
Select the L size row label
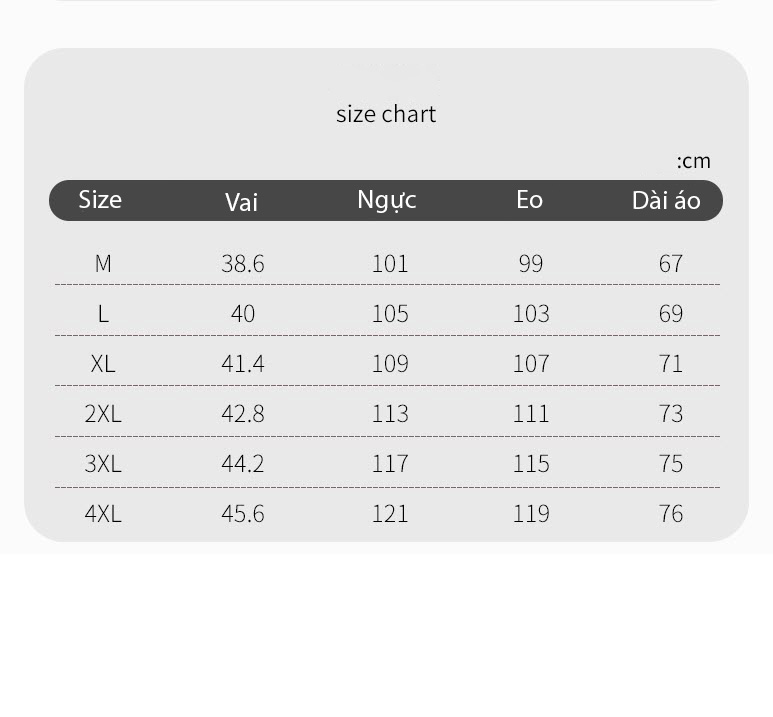(x=103, y=314)
